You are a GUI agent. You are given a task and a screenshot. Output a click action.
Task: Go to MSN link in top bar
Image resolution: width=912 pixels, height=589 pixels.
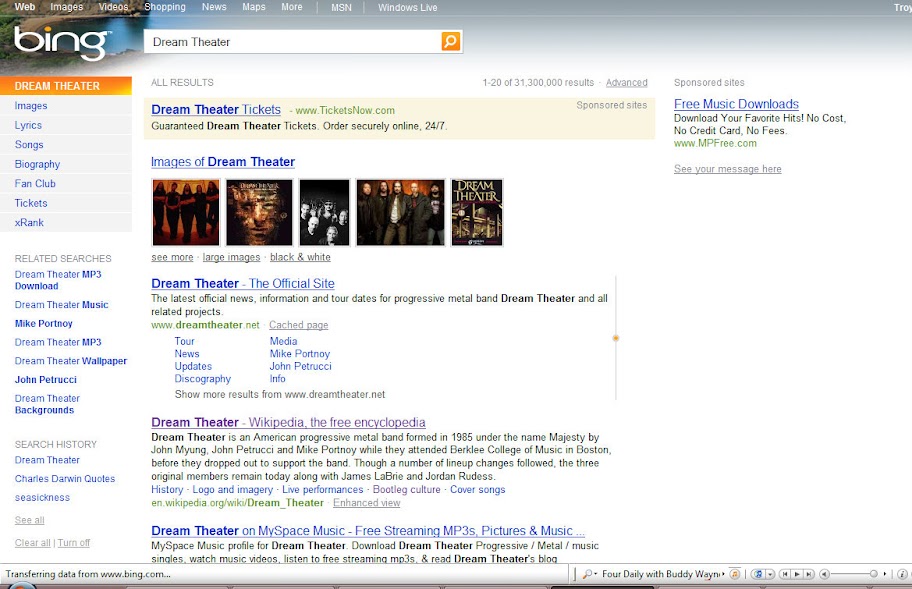pyautogui.click(x=341, y=8)
